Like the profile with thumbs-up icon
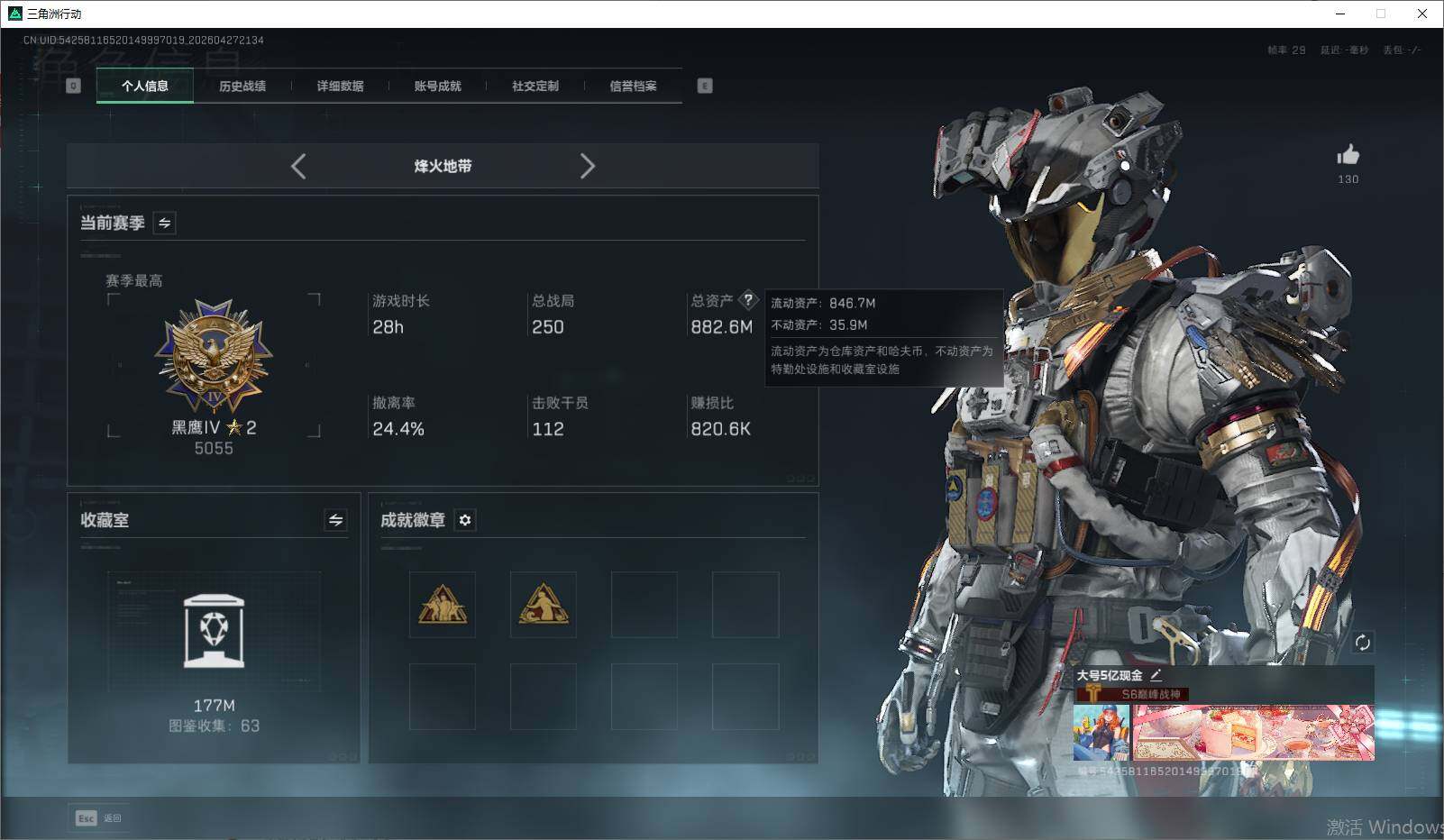Viewport: 1444px width, 840px height. [x=1348, y=154]
